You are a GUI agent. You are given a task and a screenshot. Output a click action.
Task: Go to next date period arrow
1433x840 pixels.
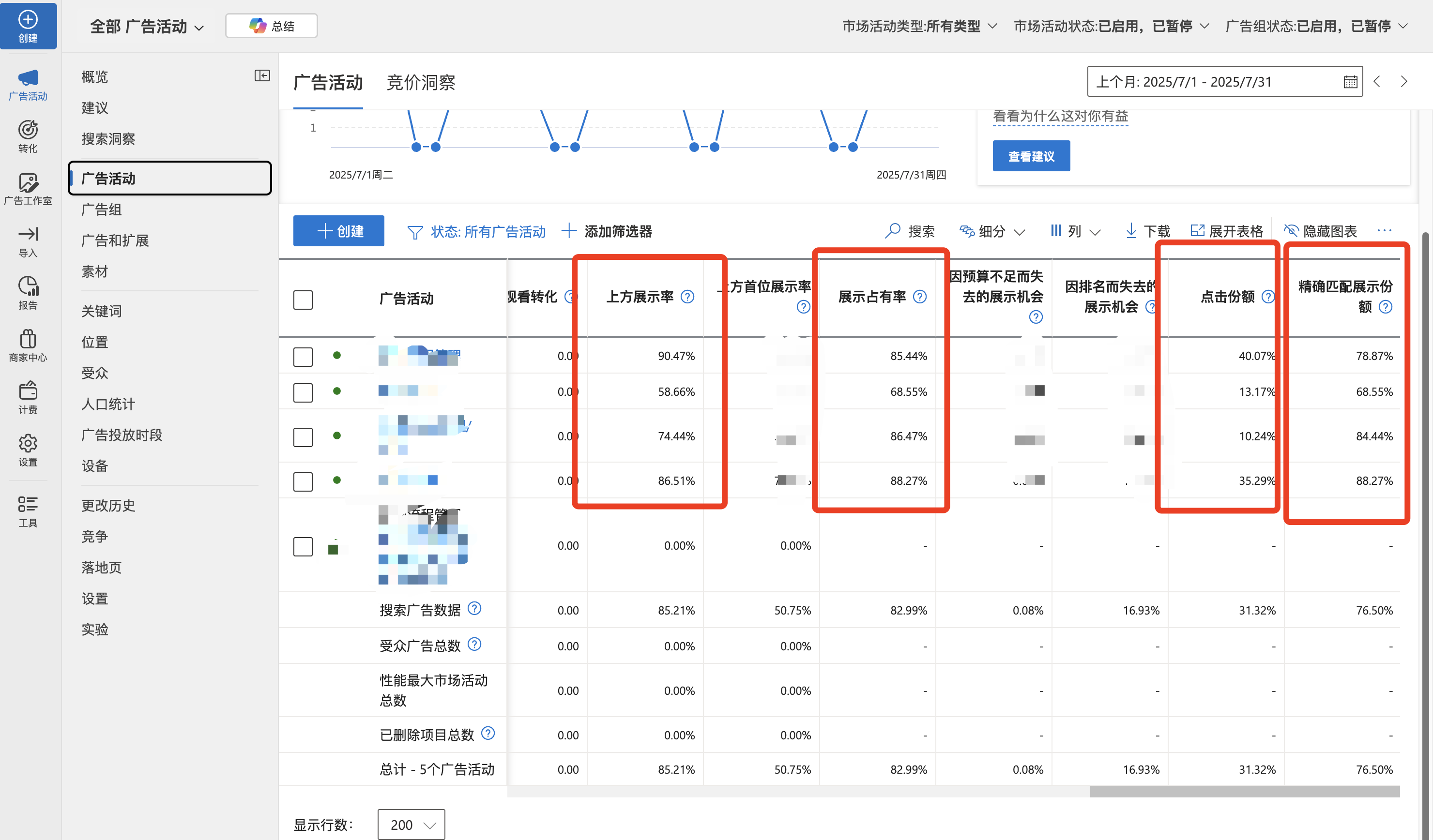click(x=1404, y=81)
